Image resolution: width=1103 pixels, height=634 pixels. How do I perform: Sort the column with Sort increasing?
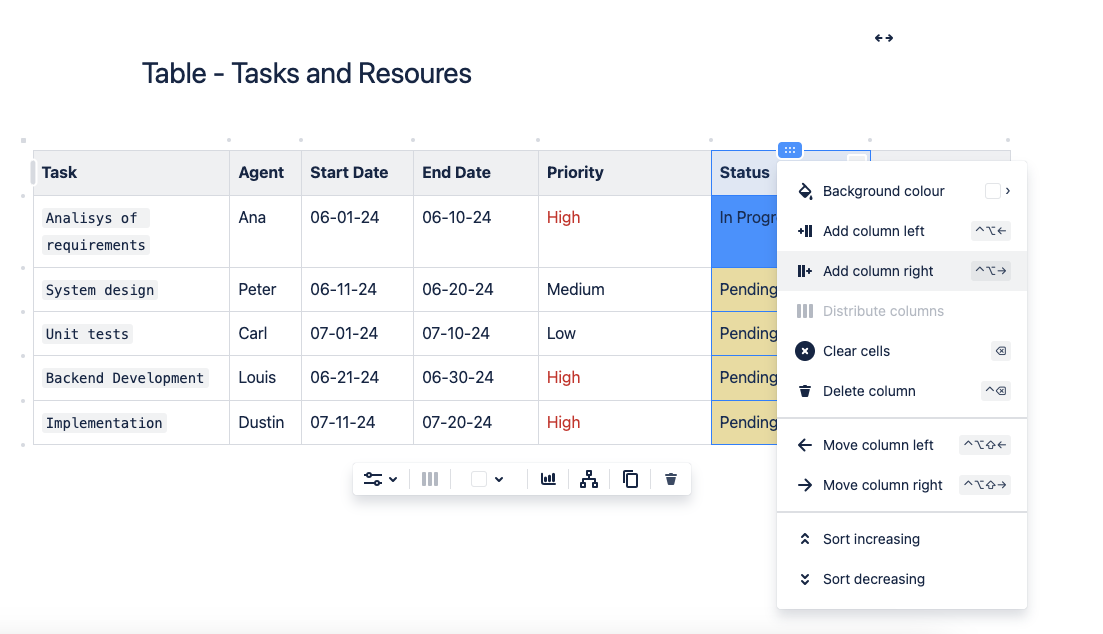(870, 539)
